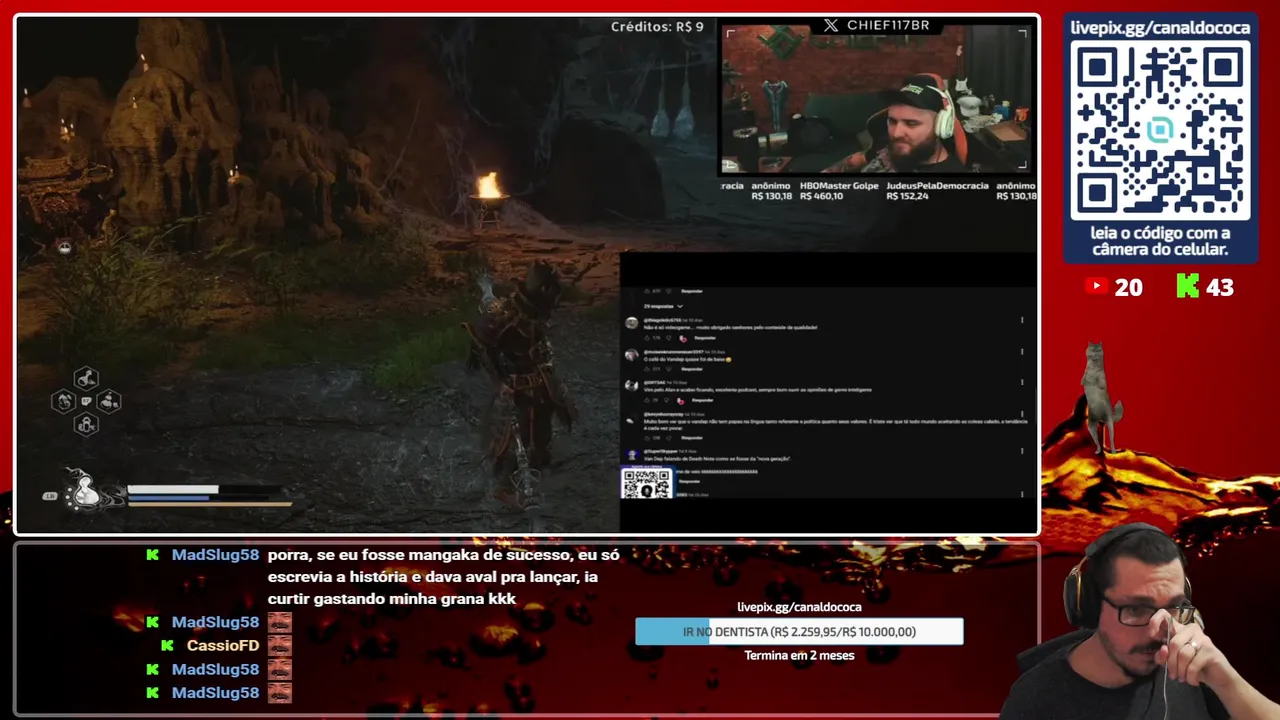Click creator heart on 'Vim pelo Alan' comment
The height and width of the screenshot is (720, 1280).
pyautogui.click(x=680, y=401)
